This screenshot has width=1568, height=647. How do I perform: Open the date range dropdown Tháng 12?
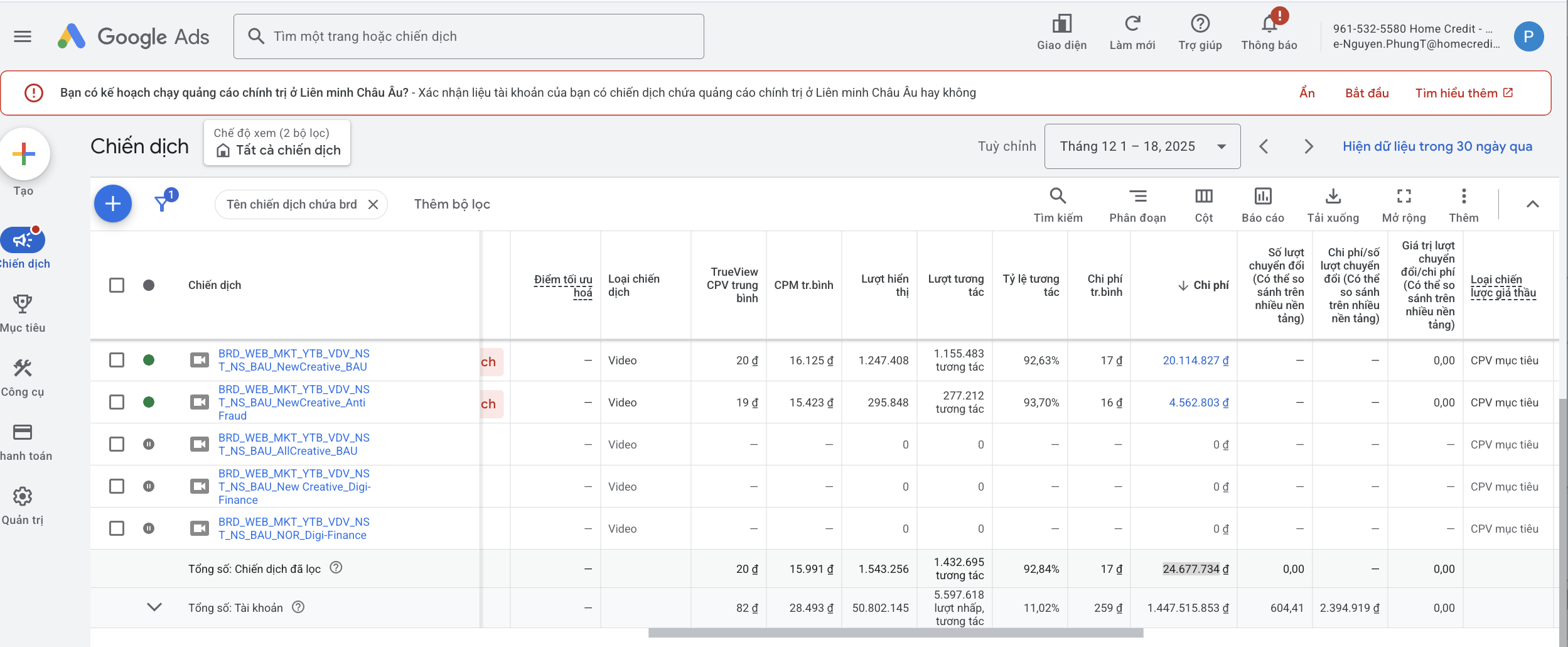[x=1142, y=146]
